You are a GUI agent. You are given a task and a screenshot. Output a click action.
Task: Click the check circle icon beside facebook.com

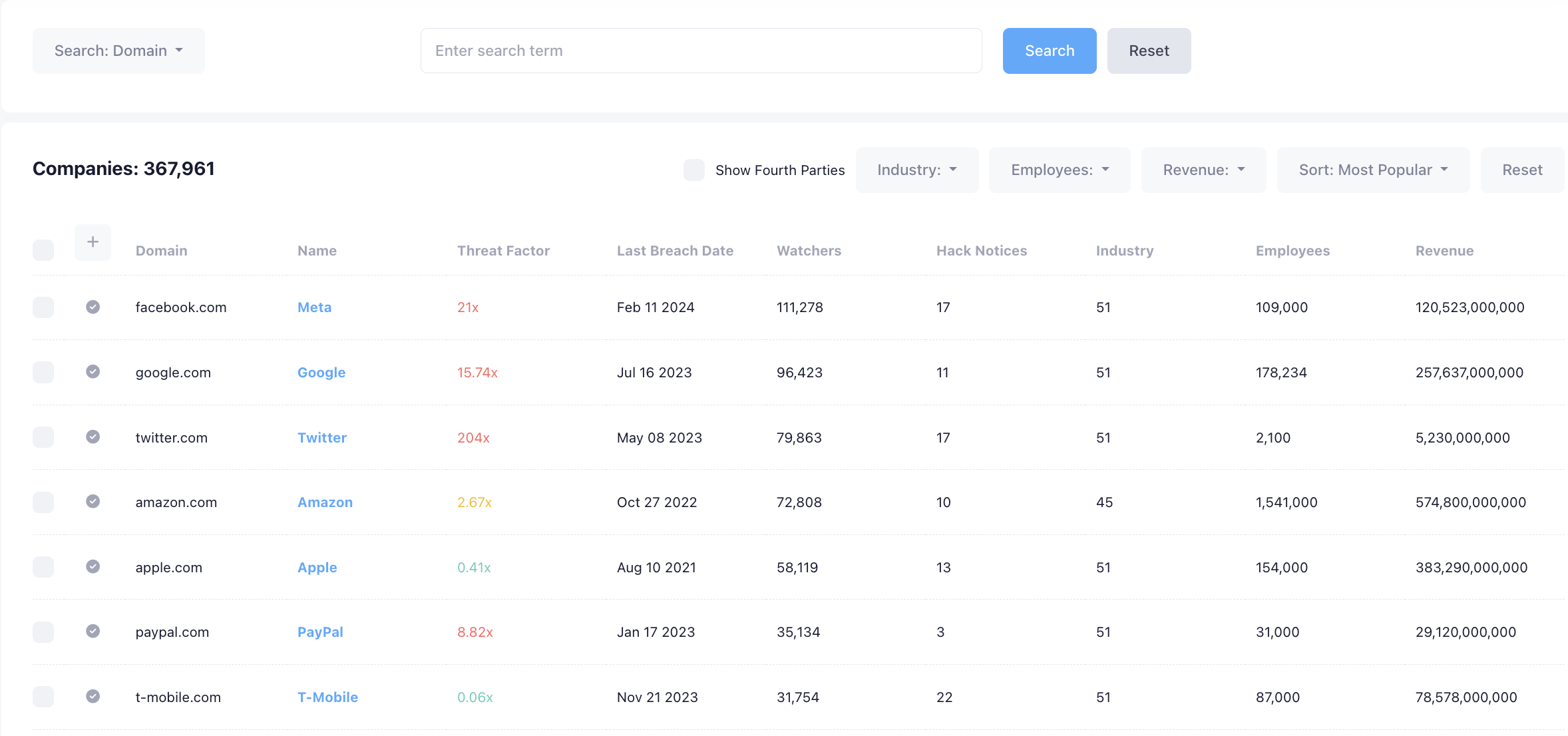(93, 307)
